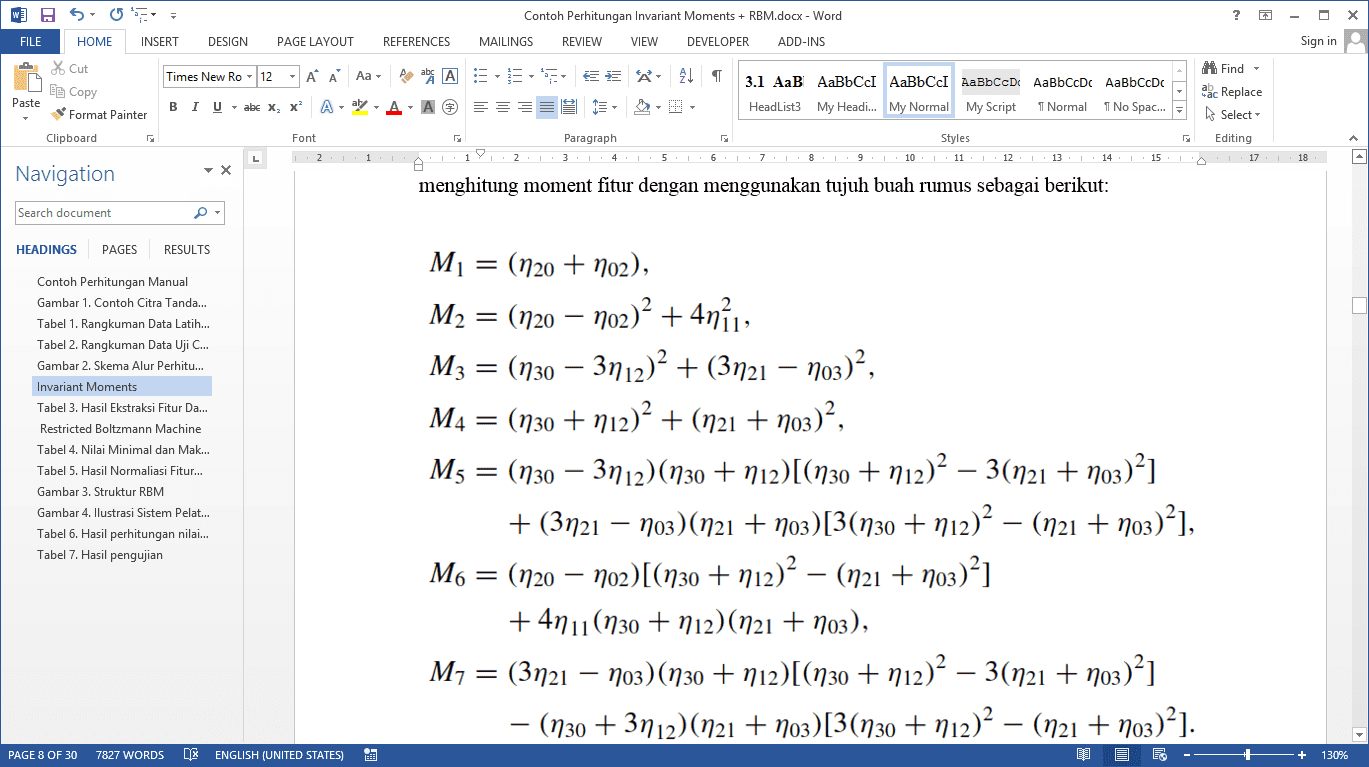Open the font size dropdown
Image resolution: width=1369 pixels, height=767 pixels.
click(x=293, y=77)
